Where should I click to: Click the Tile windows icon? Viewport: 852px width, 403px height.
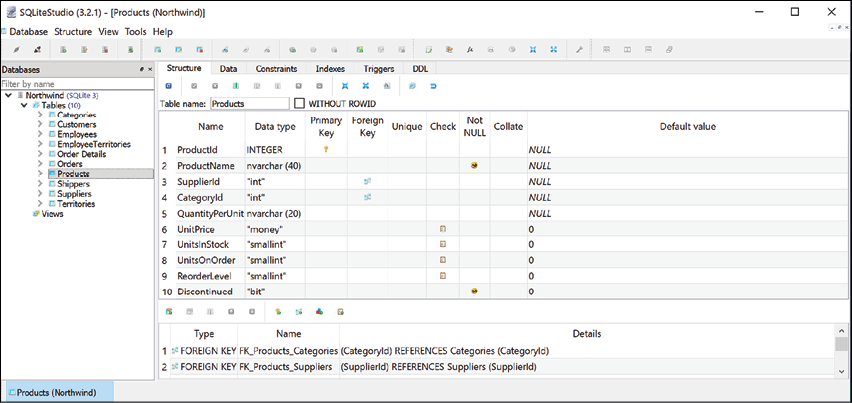[x=606, y=49]
